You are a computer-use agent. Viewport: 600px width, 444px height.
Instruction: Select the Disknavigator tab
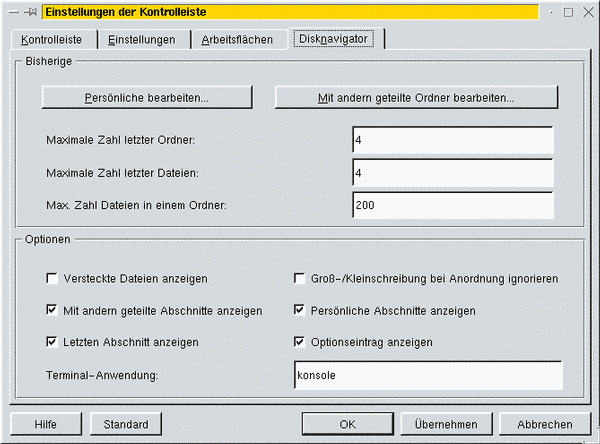pos(335,38)
